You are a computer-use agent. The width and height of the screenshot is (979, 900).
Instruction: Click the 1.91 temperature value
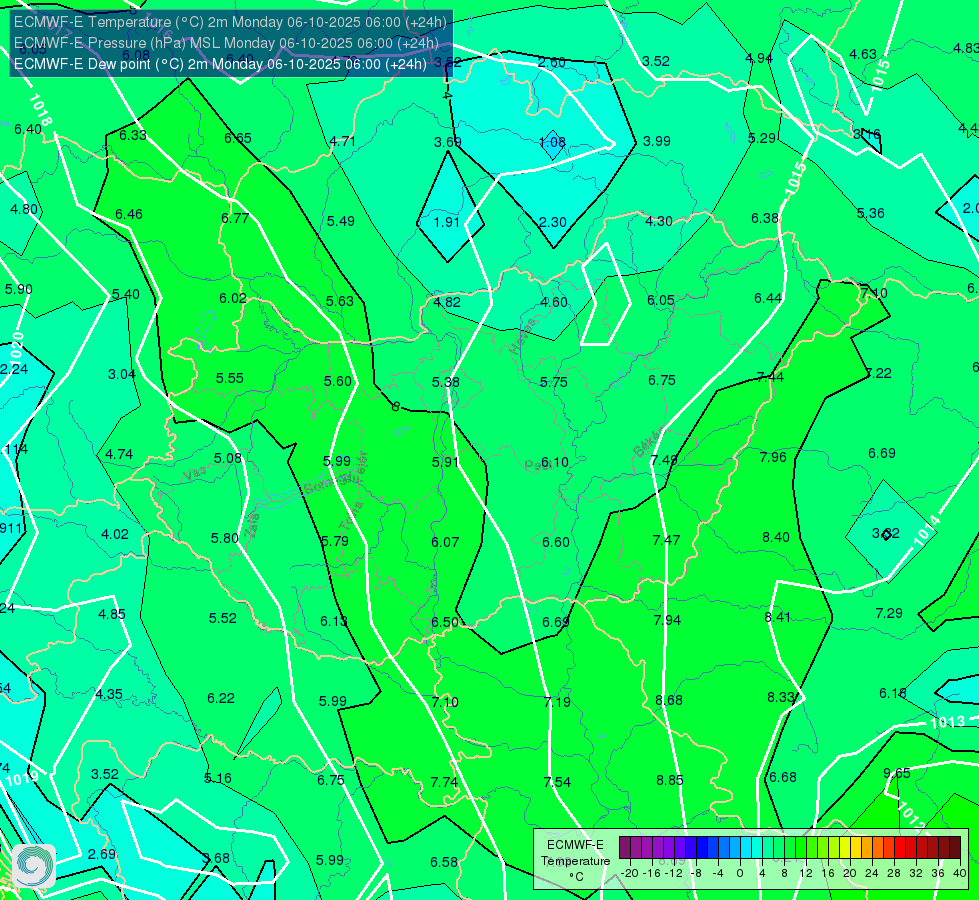(446, 222)
